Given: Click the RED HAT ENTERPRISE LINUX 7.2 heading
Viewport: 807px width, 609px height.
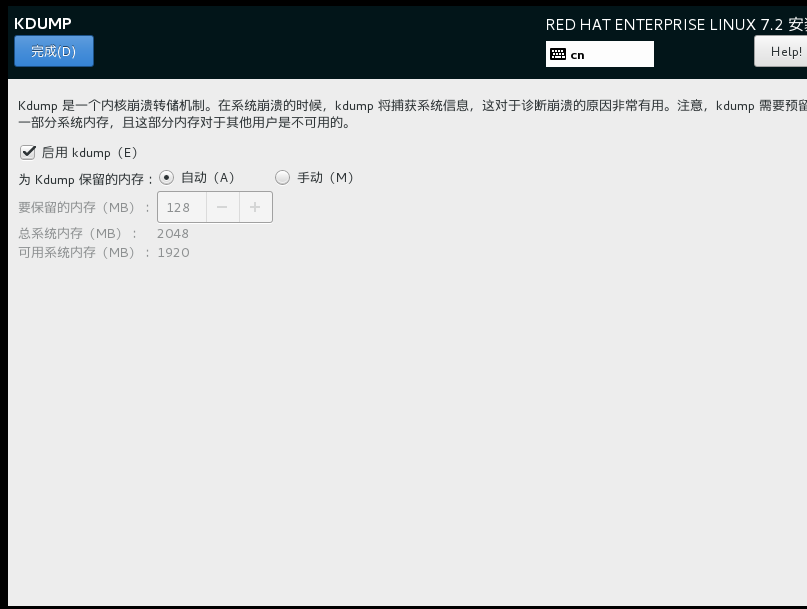Looking at the screenshot, I should pyautogui.click(x=676, y=24).
